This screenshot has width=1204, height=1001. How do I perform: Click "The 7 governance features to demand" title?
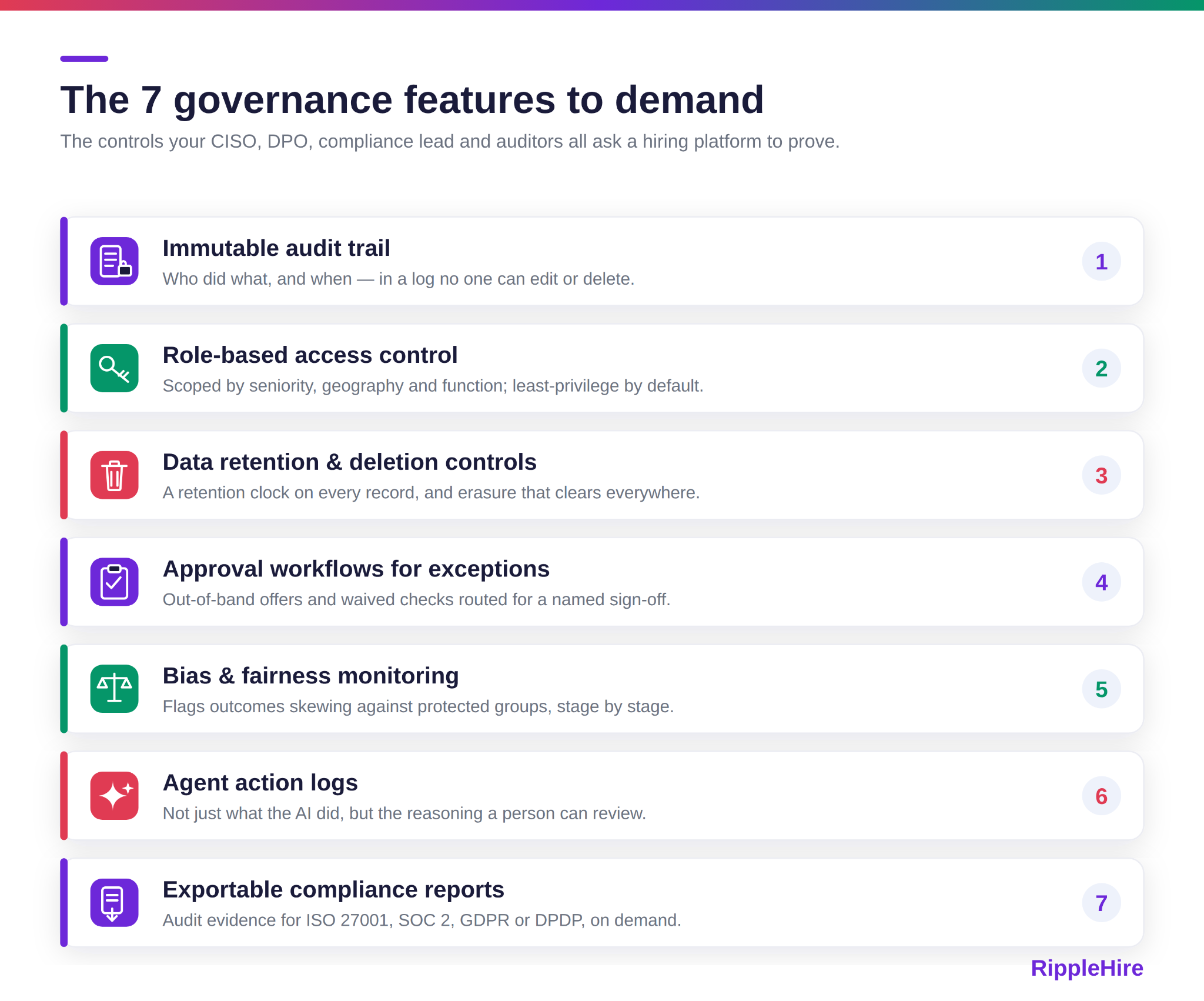[x=412, y=99]
